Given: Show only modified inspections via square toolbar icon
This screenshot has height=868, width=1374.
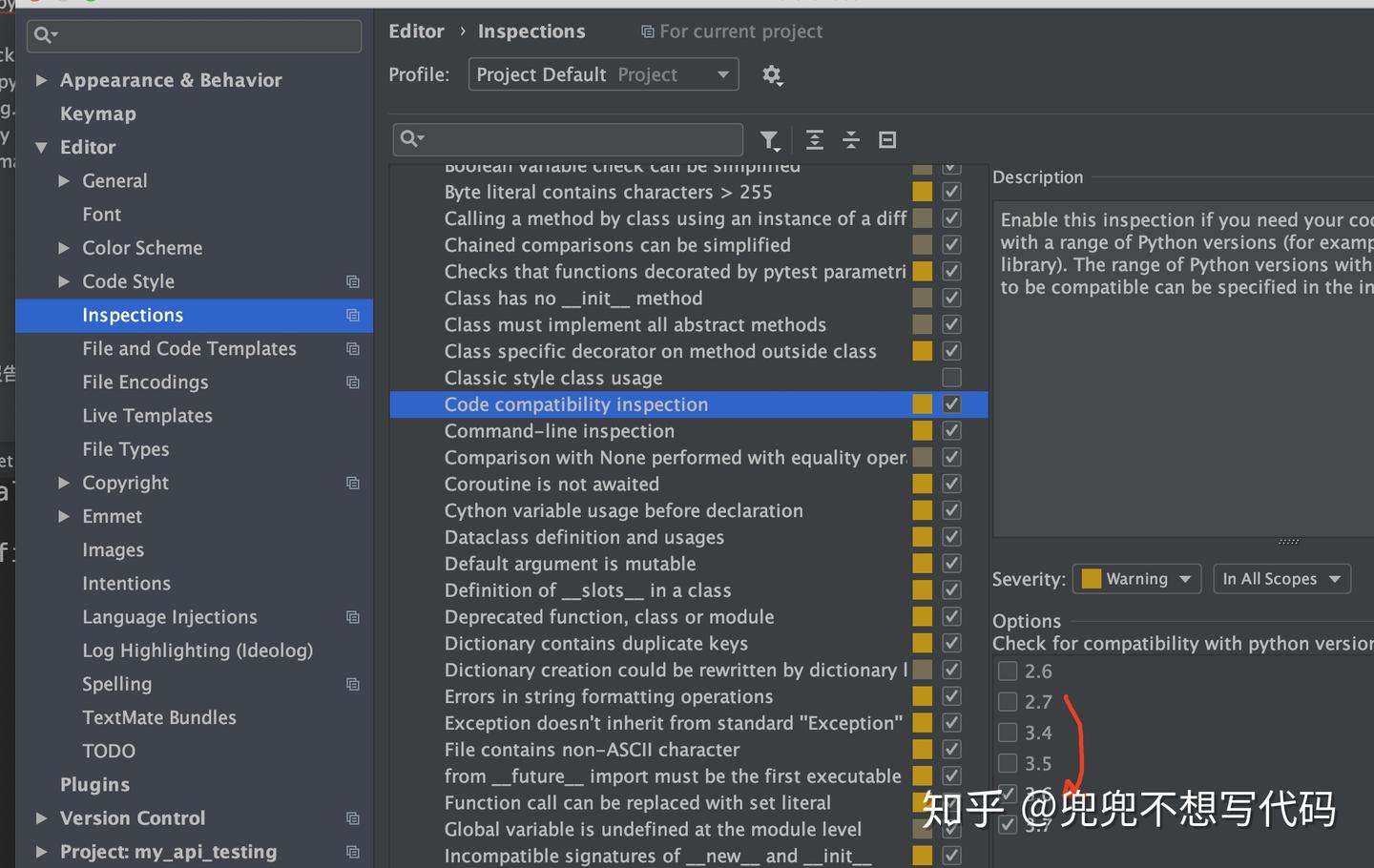Looking at the screenshot, I should pyautogui.click(x=886, y=139).
